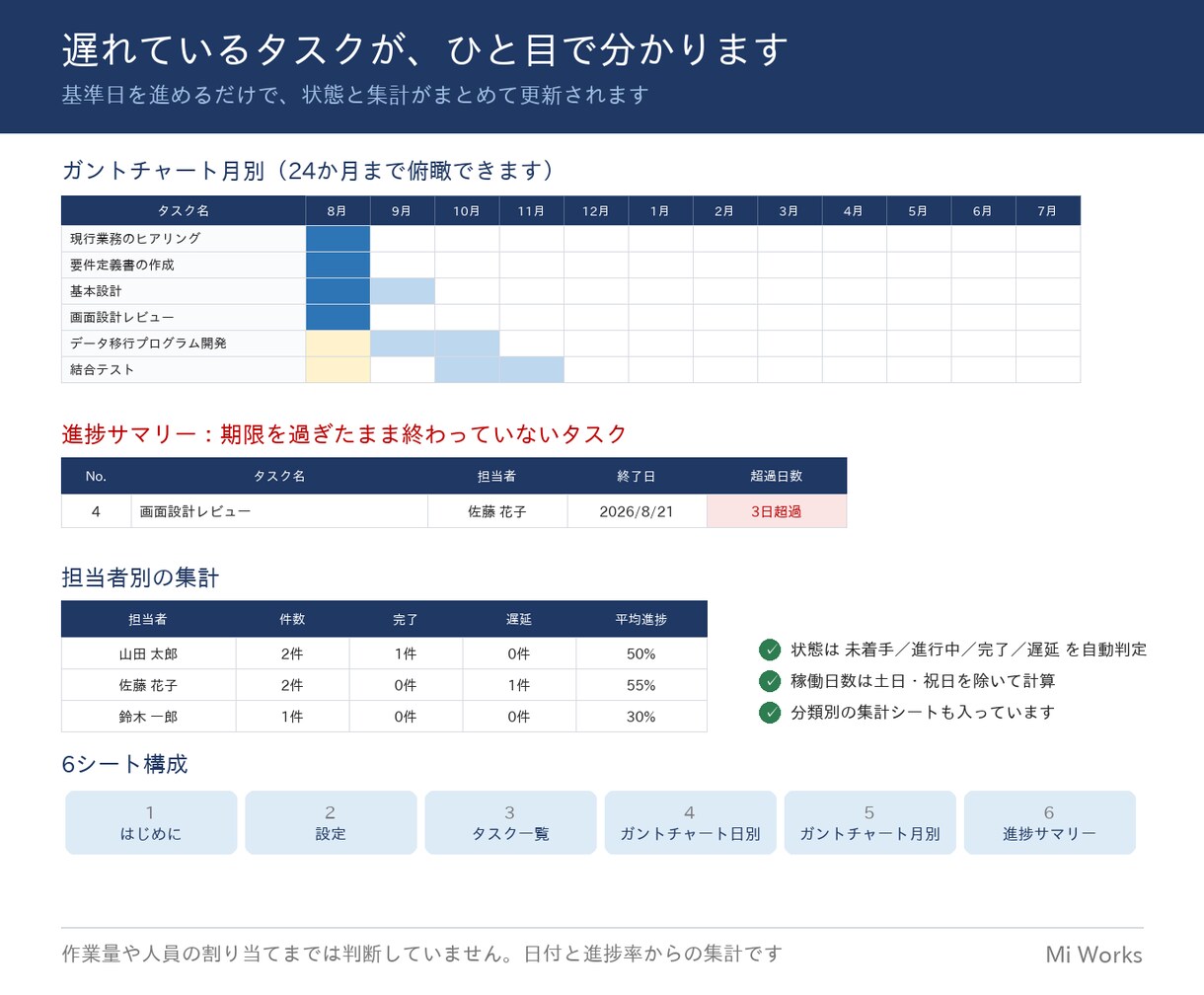Click the 山田 太郎 row name
Image resolution: width=1204 pixels, height=995 pixels.
148,653
